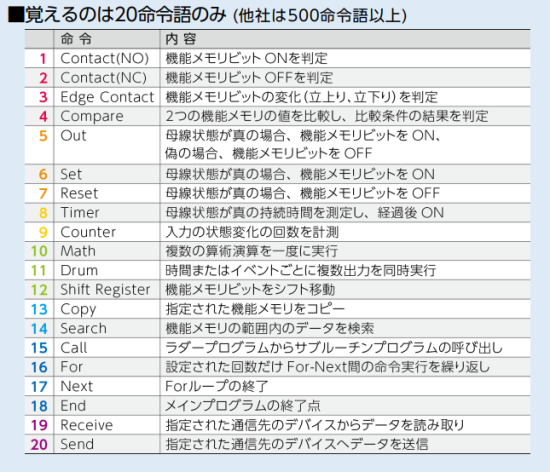
Task: Click the Counter instruction cell
Action: coord(107,232)
